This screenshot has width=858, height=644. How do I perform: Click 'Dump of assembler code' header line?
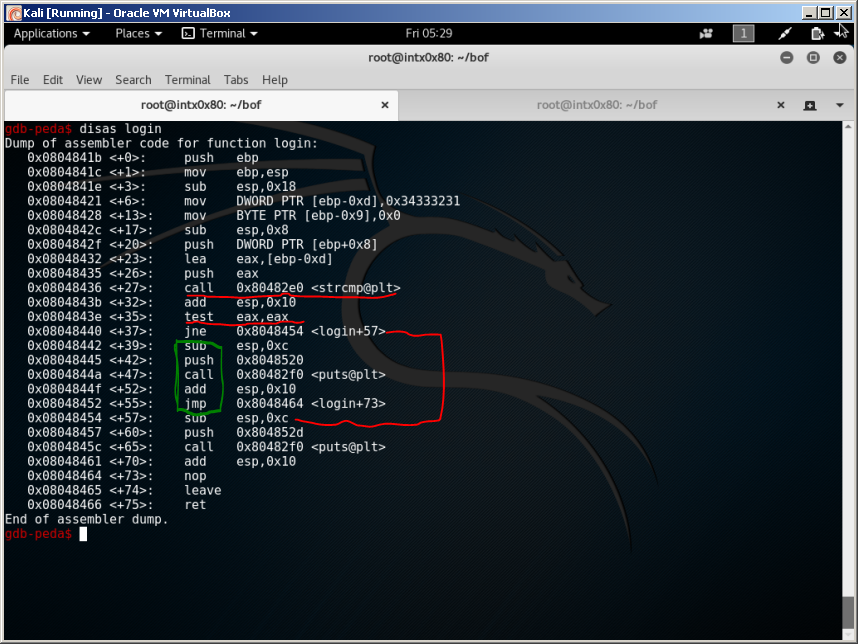tap(161, 143)
